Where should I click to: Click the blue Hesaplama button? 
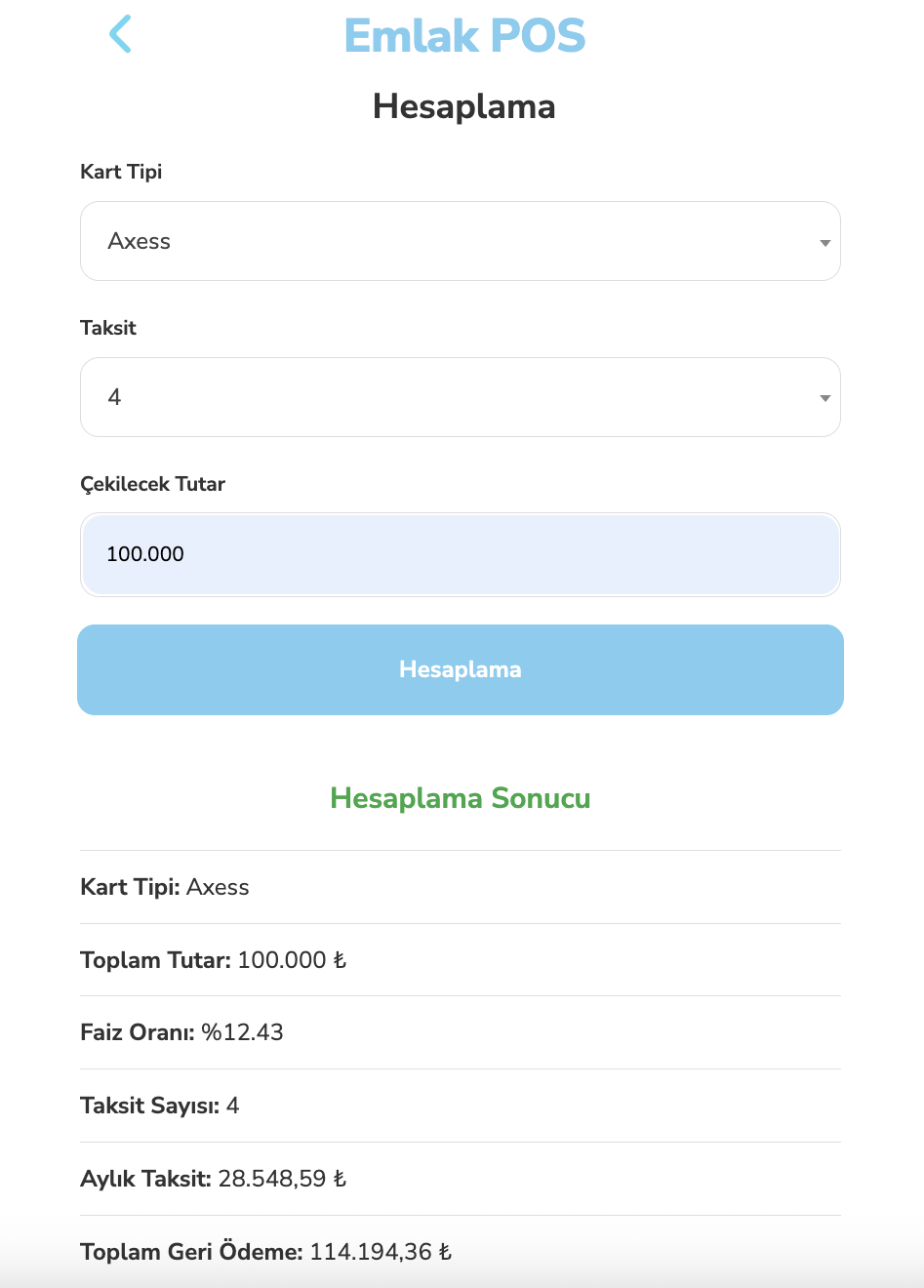(x=461, y=669)
